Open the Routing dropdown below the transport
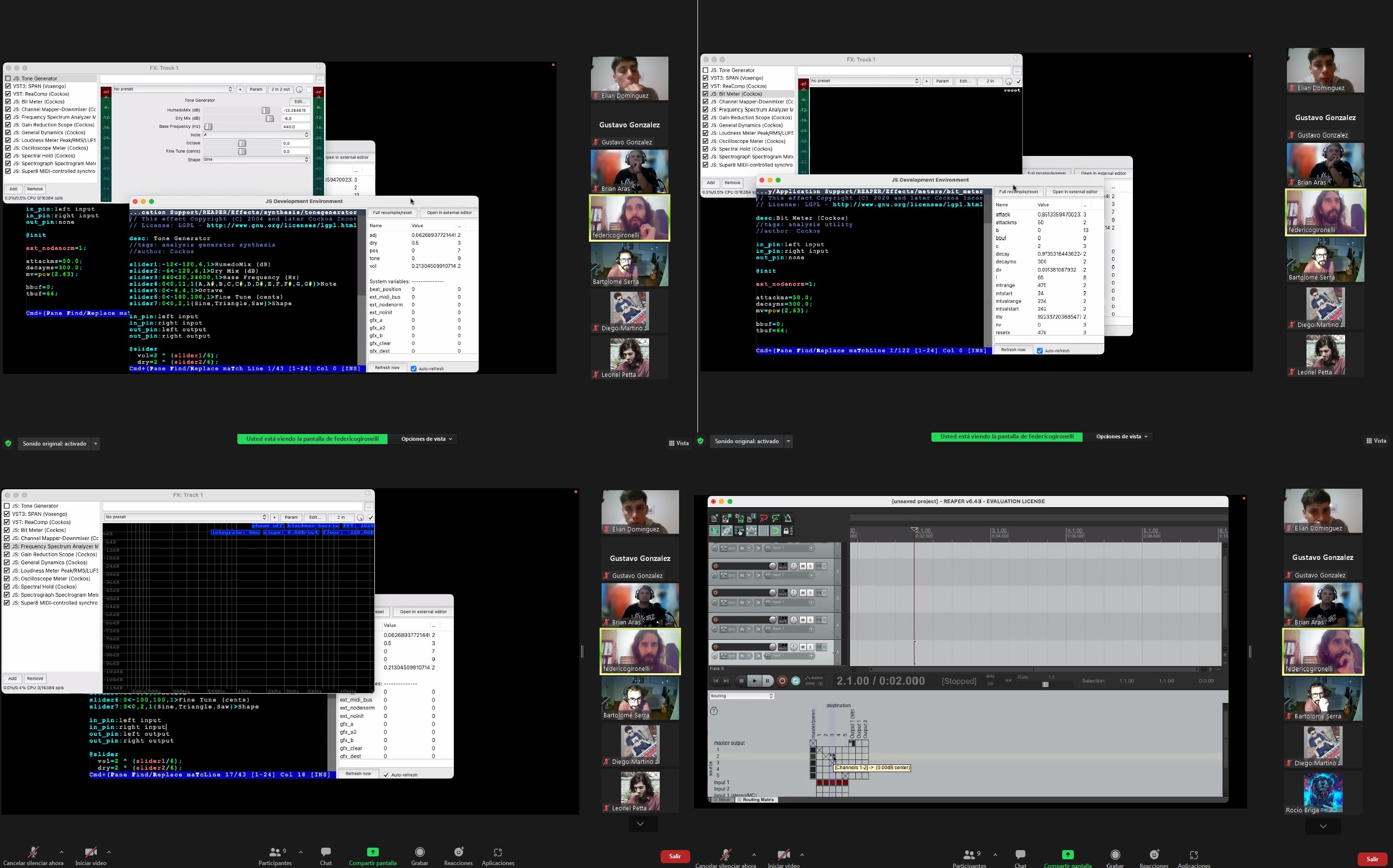This screenshot has width=1393, height=868. click(x=742, y=696)
